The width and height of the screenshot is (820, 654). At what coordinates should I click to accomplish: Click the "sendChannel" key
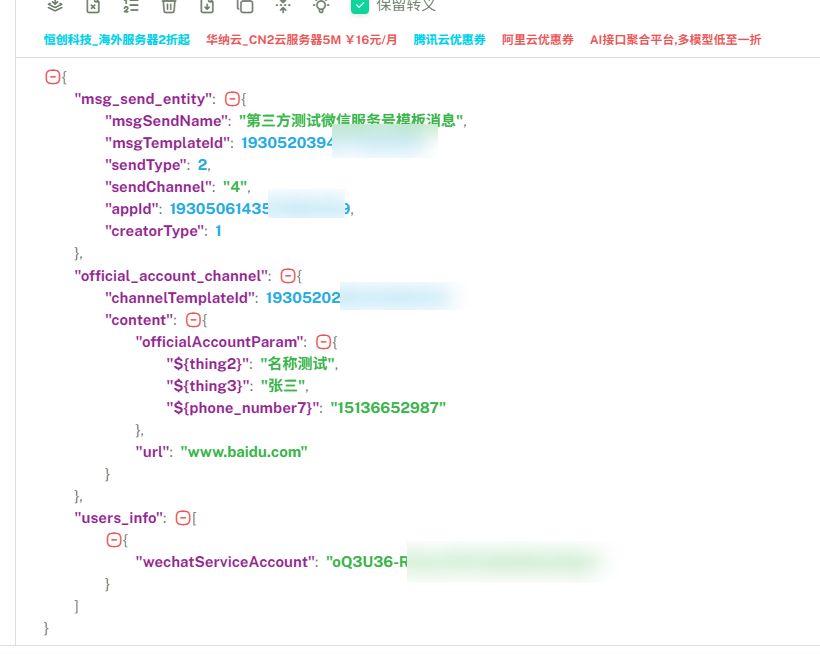click(158, 187)
